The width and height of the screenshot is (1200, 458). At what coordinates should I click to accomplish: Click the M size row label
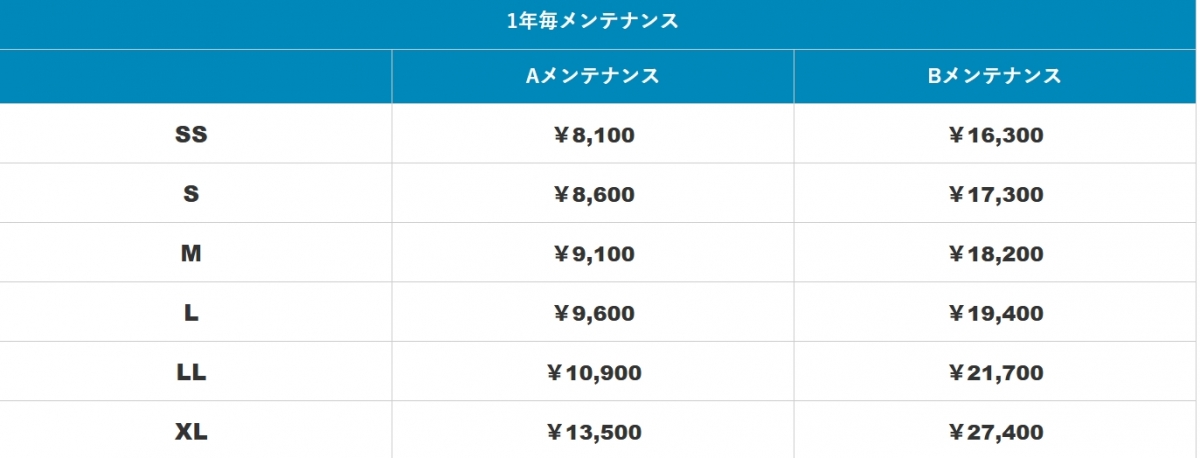click(x=191, y=254)
